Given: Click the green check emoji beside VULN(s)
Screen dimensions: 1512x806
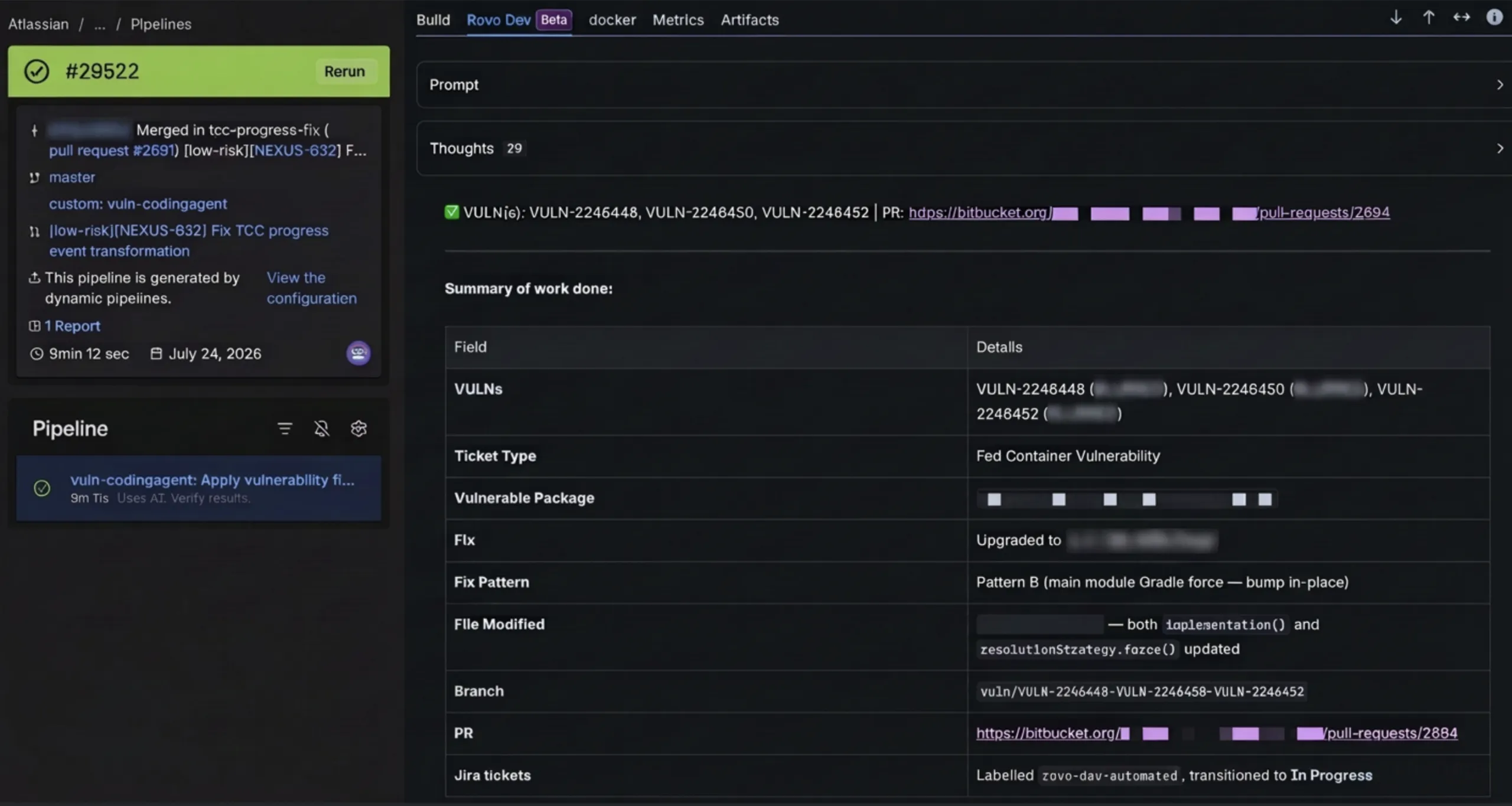Looking at the screenshot, I should (x=451, y=212).
